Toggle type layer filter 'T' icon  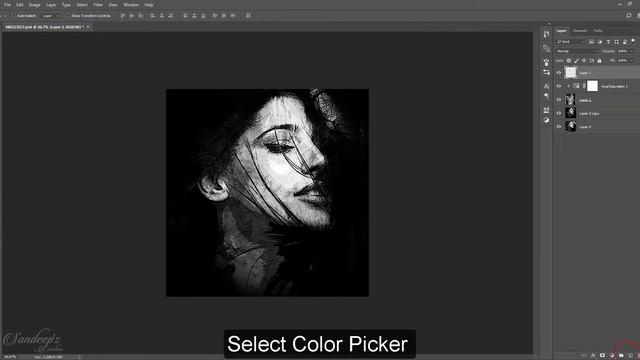(x=608, y=42)
